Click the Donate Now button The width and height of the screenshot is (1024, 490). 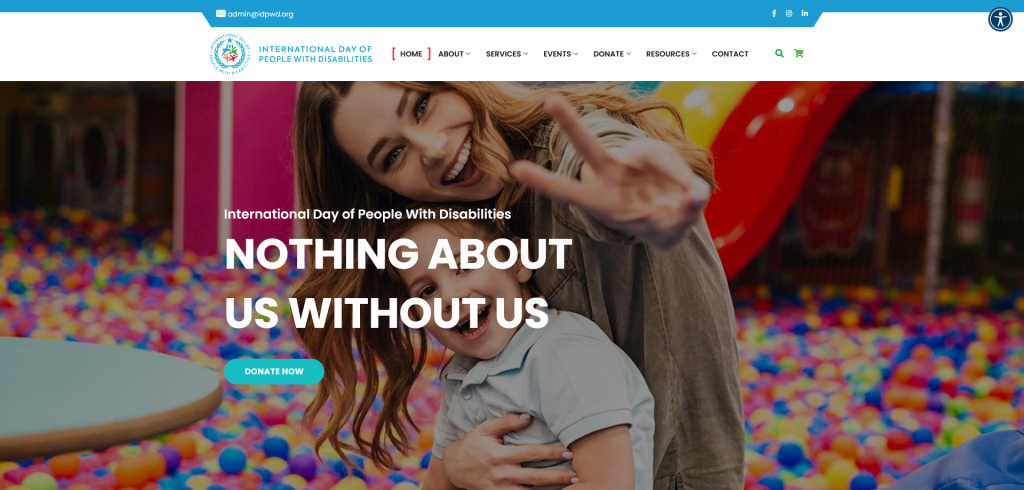point(274,372)
